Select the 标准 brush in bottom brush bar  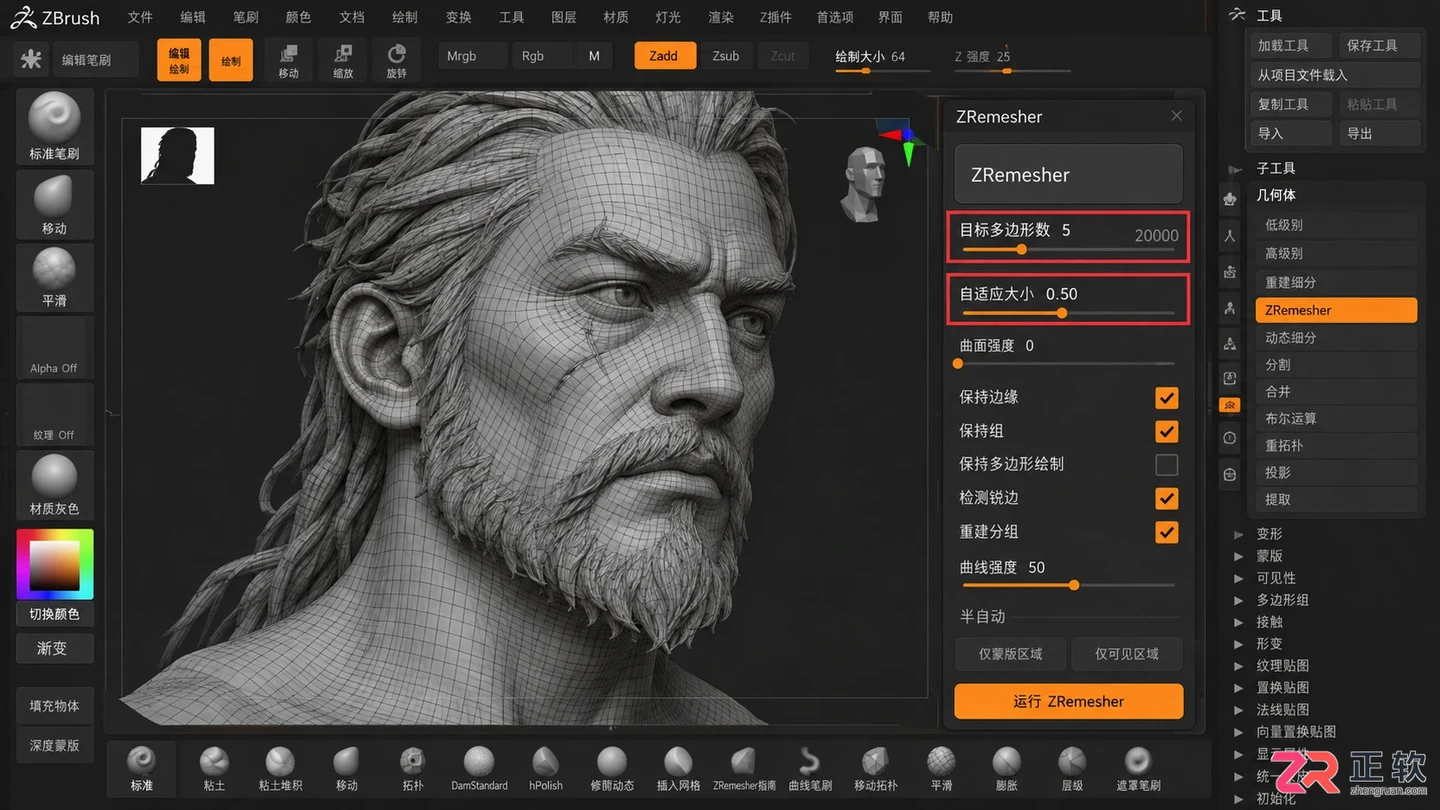[x=141, y=768]
